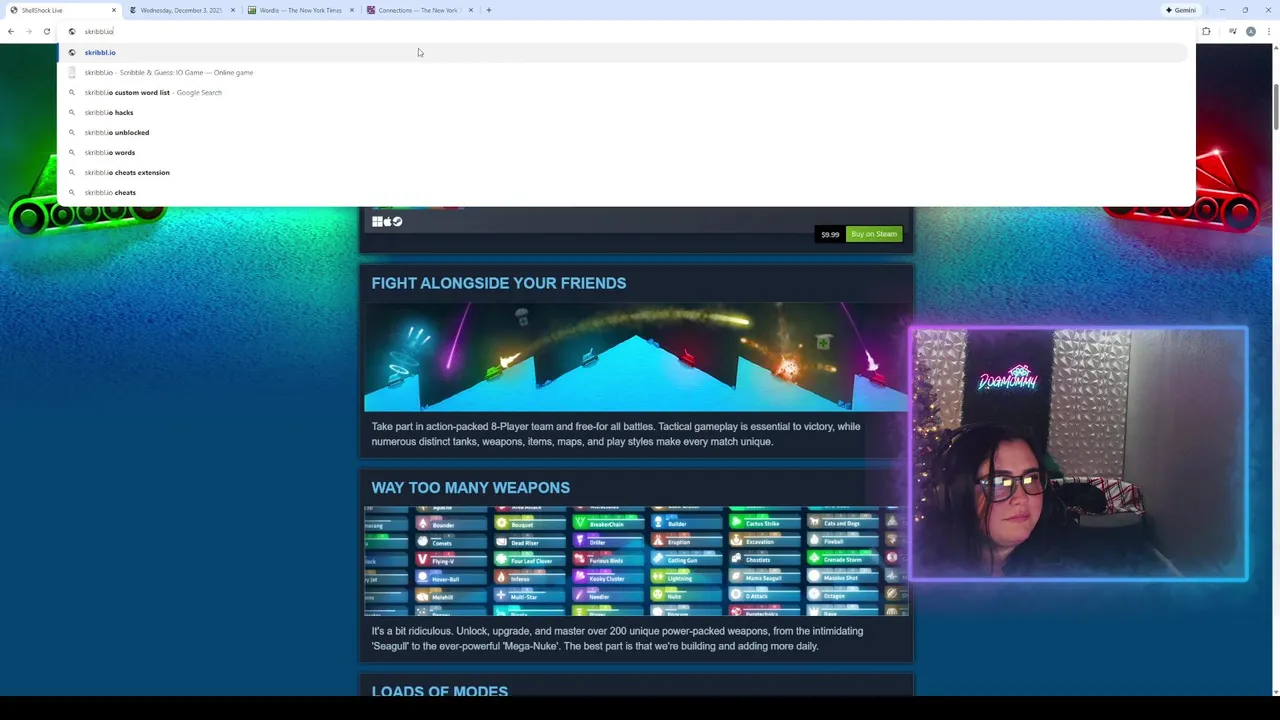
Task: Open the 'Way Too Many Weapons' weapons image
Action: coord(636,561)
